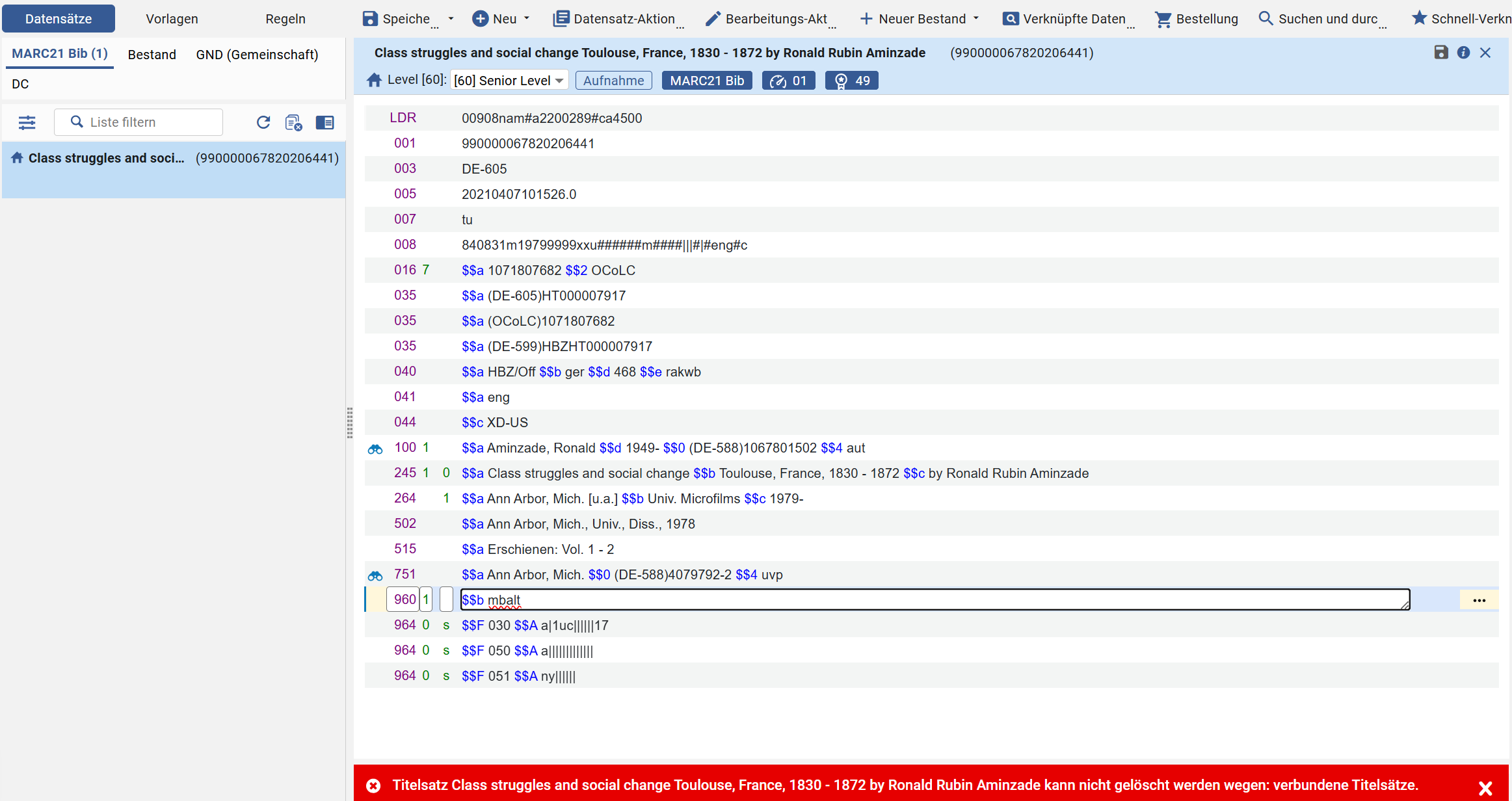Expand the Neuer Bestand dropdown

pos(975,19)
